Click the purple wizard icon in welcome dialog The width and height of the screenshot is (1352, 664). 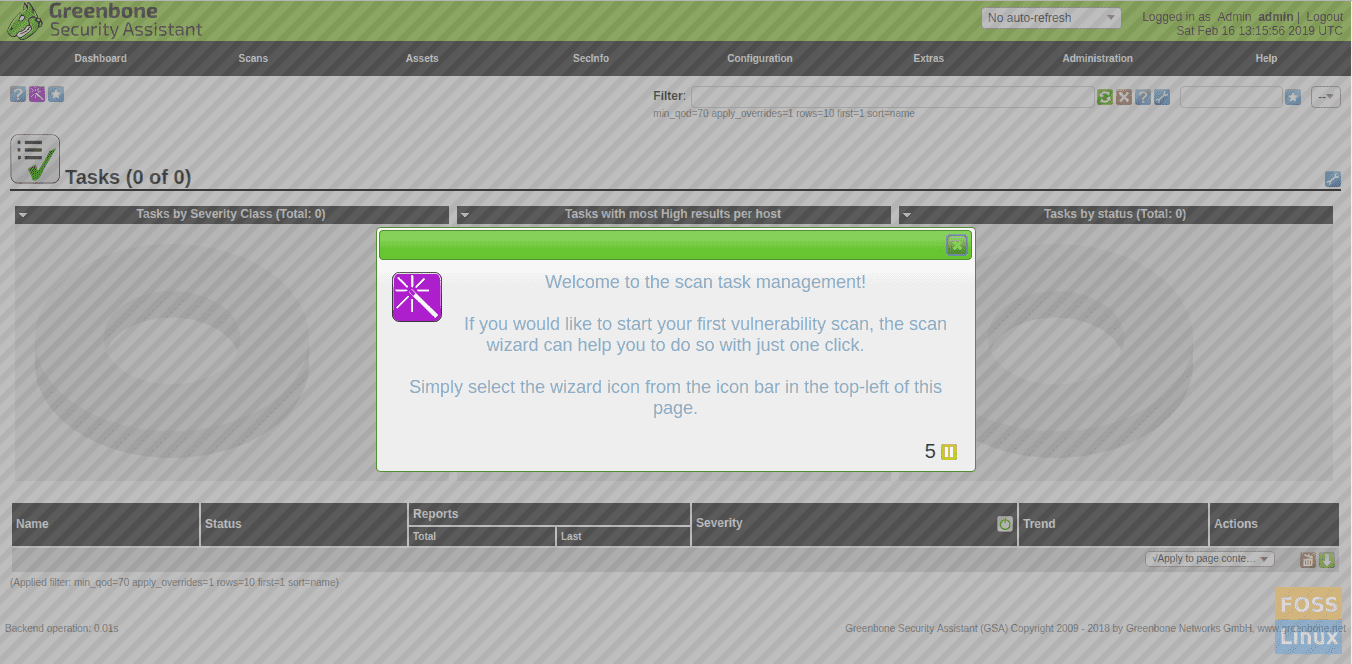pyautogui.click(x=417, y=297)
